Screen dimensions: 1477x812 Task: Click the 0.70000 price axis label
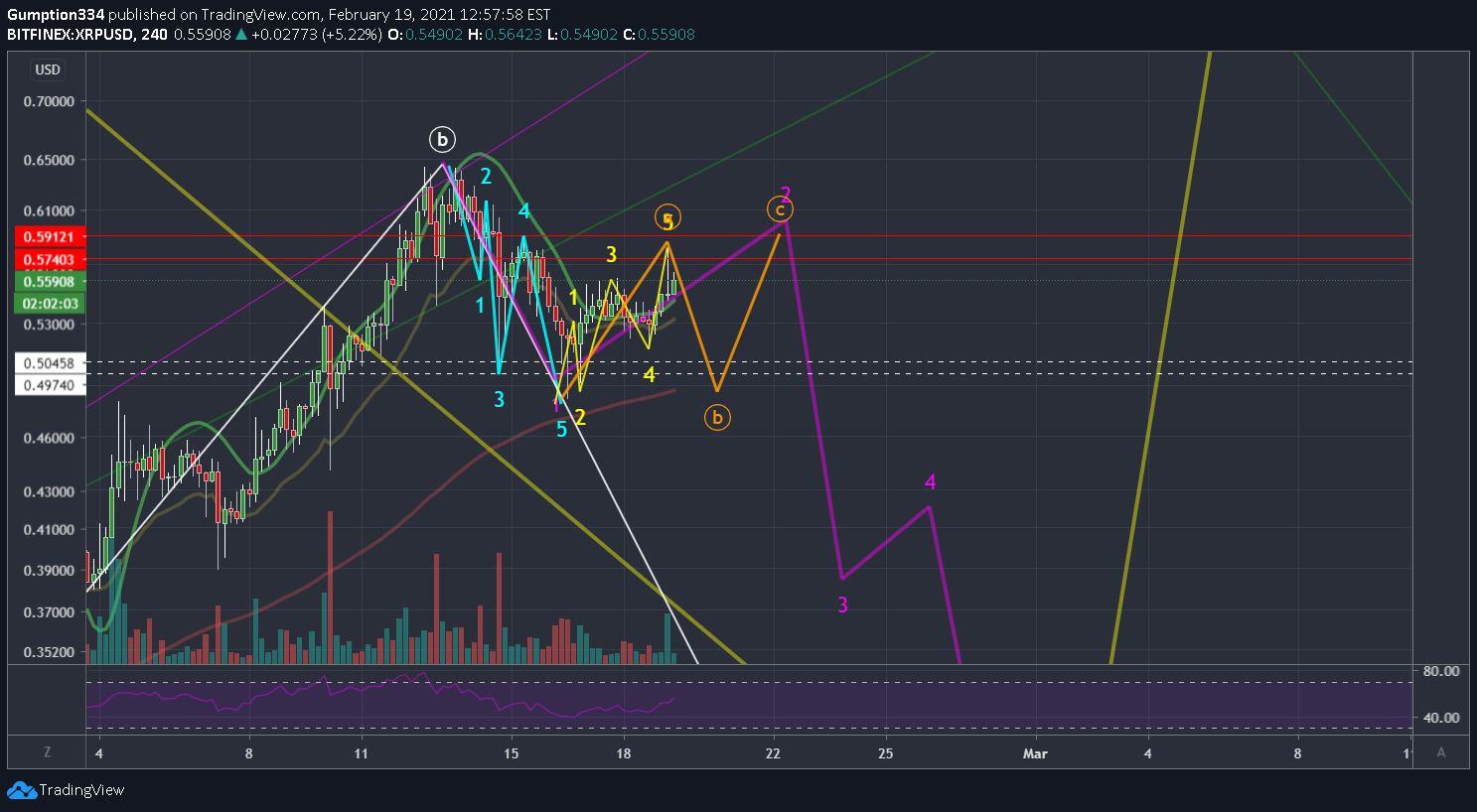(x=50, y=101)
